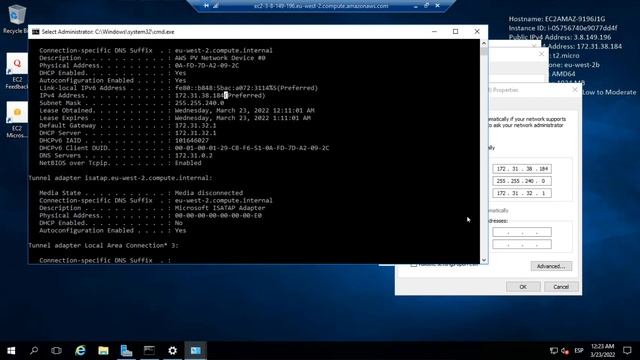Open the taskbar search magnifier
This screenshot has height=360, width=640.
[34, 350]
